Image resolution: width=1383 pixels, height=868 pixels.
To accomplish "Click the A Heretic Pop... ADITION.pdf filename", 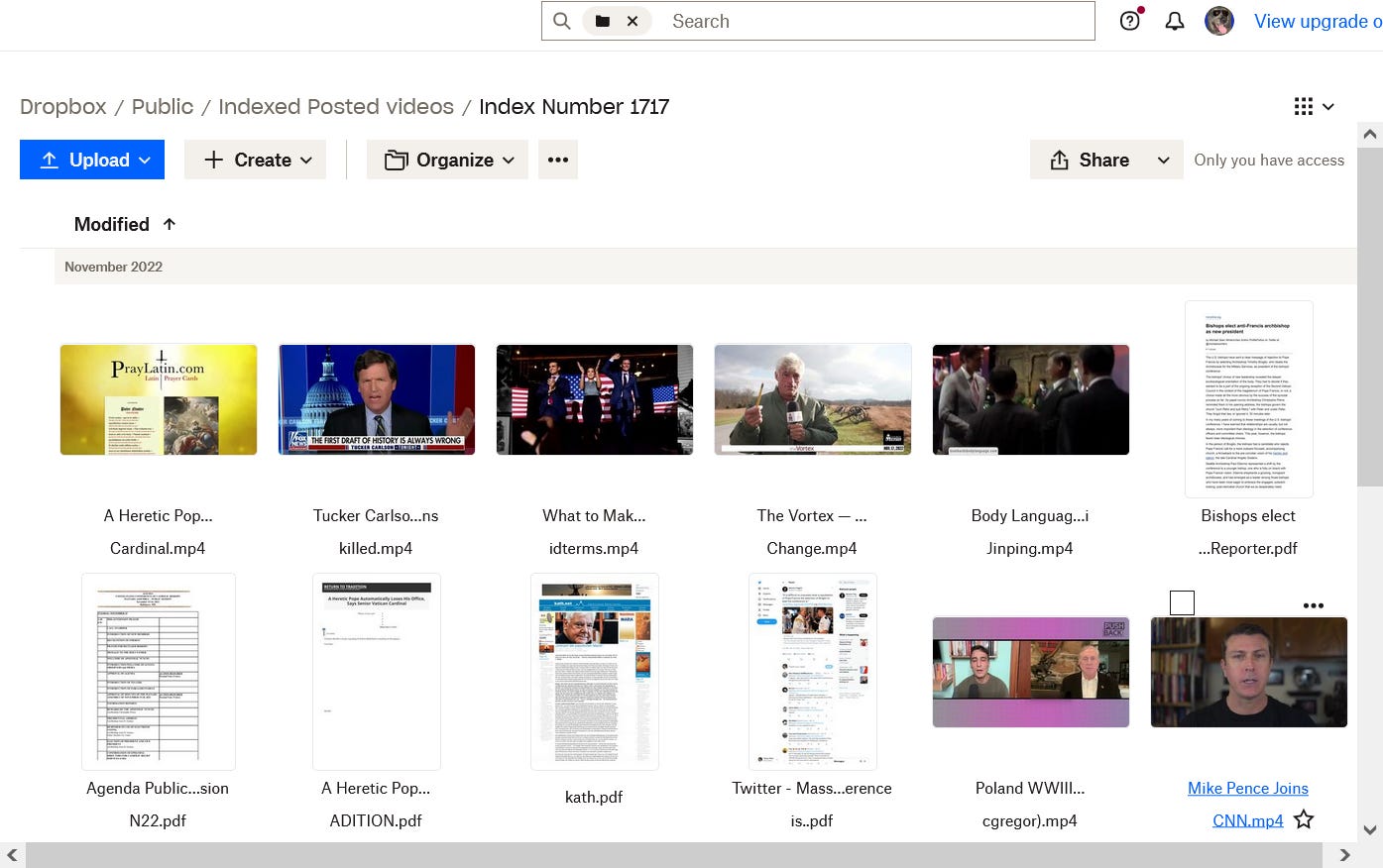I will point(376,804).
